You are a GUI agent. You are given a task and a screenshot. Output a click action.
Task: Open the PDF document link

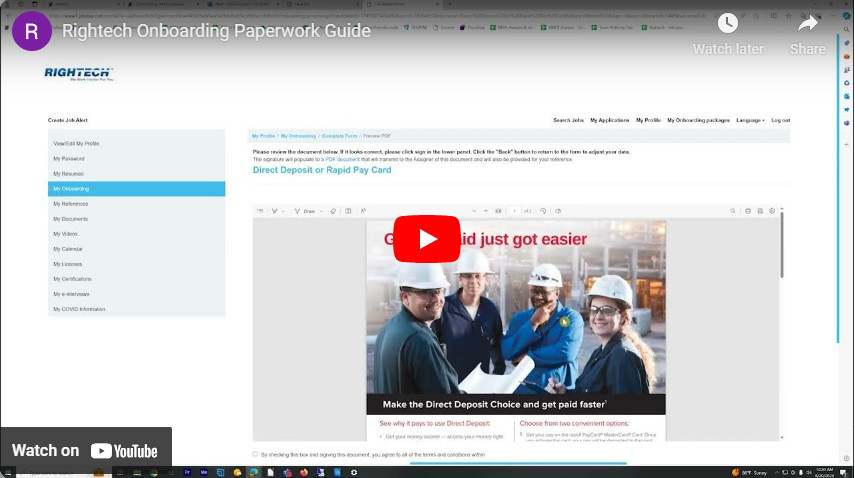point(342,160)
